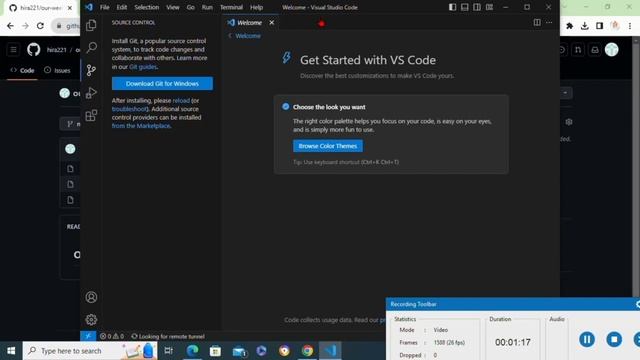This screenshot has height=360, width=640.
Task: Click the reload link
Action: click(x=181, y=100)
